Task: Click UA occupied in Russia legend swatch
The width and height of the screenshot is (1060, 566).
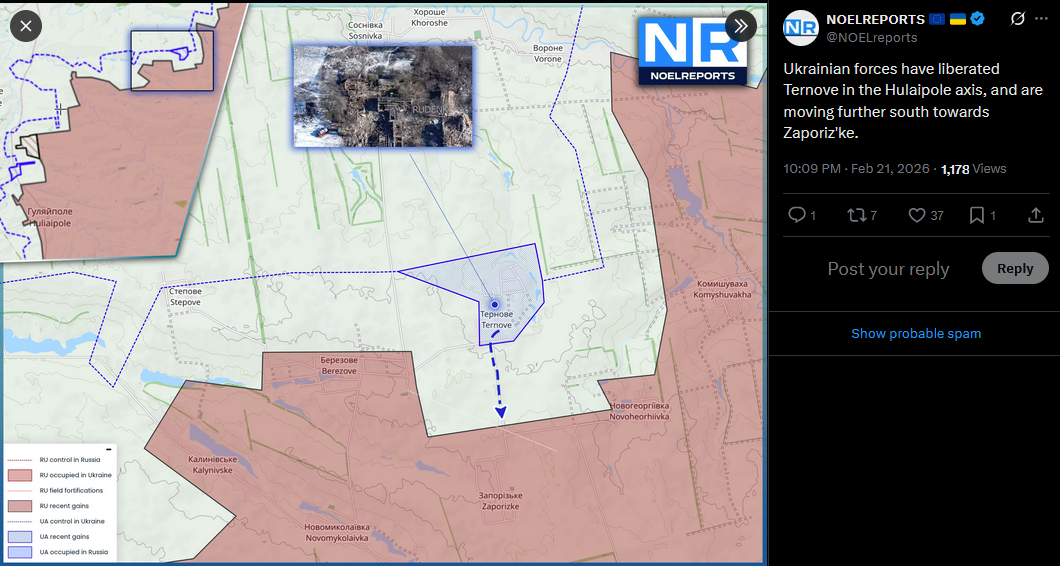Action: [20, 552]
